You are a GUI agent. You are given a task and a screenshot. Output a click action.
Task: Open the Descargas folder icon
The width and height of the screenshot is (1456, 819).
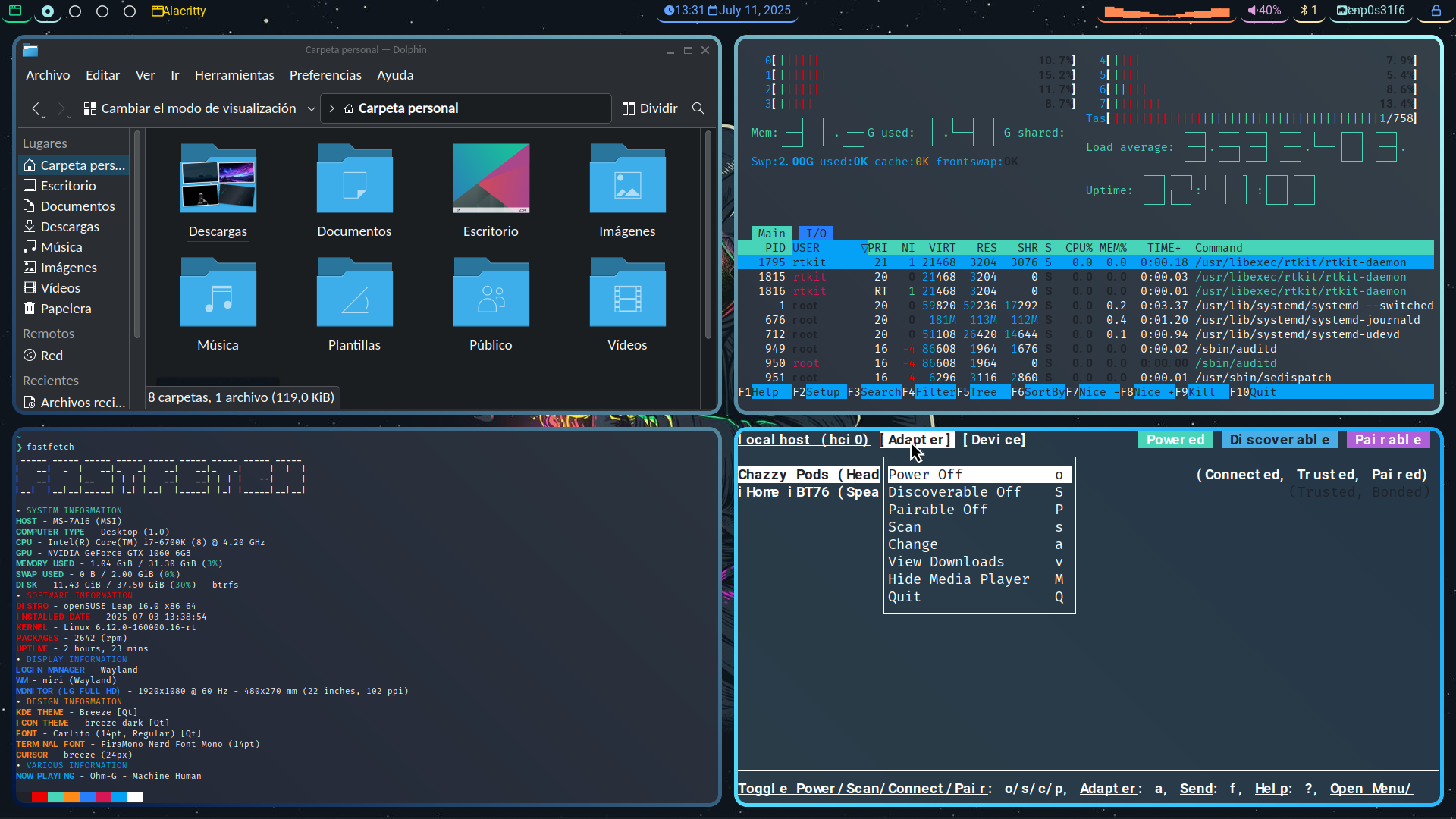pos(218,178)
